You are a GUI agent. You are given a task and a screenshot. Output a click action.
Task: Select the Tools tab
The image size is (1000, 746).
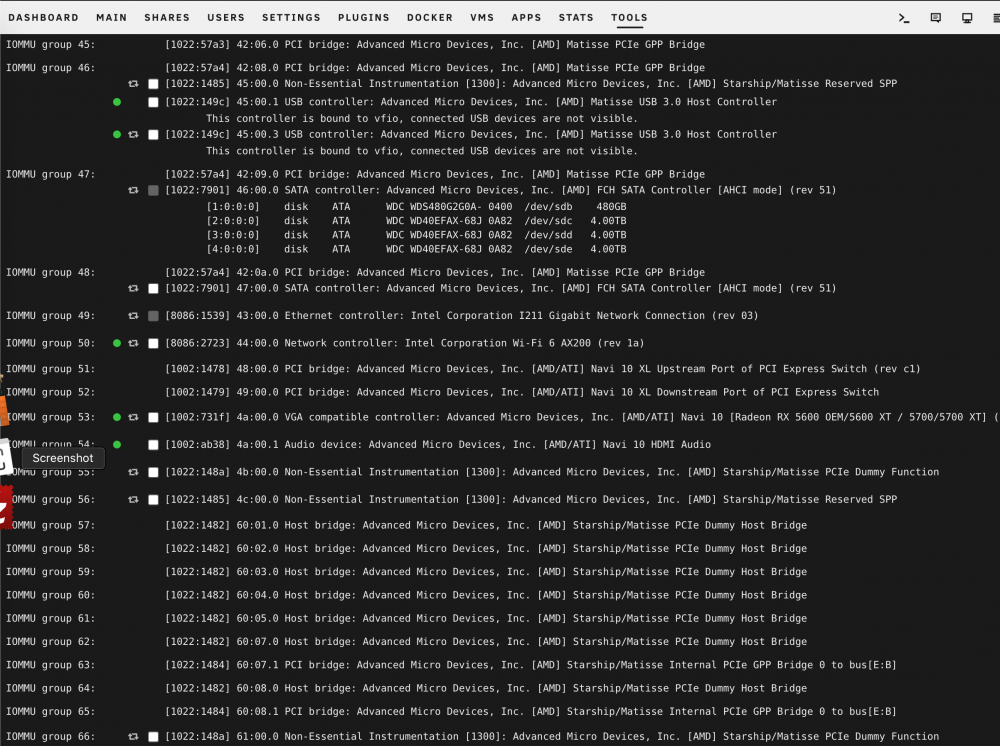(629, 18)
